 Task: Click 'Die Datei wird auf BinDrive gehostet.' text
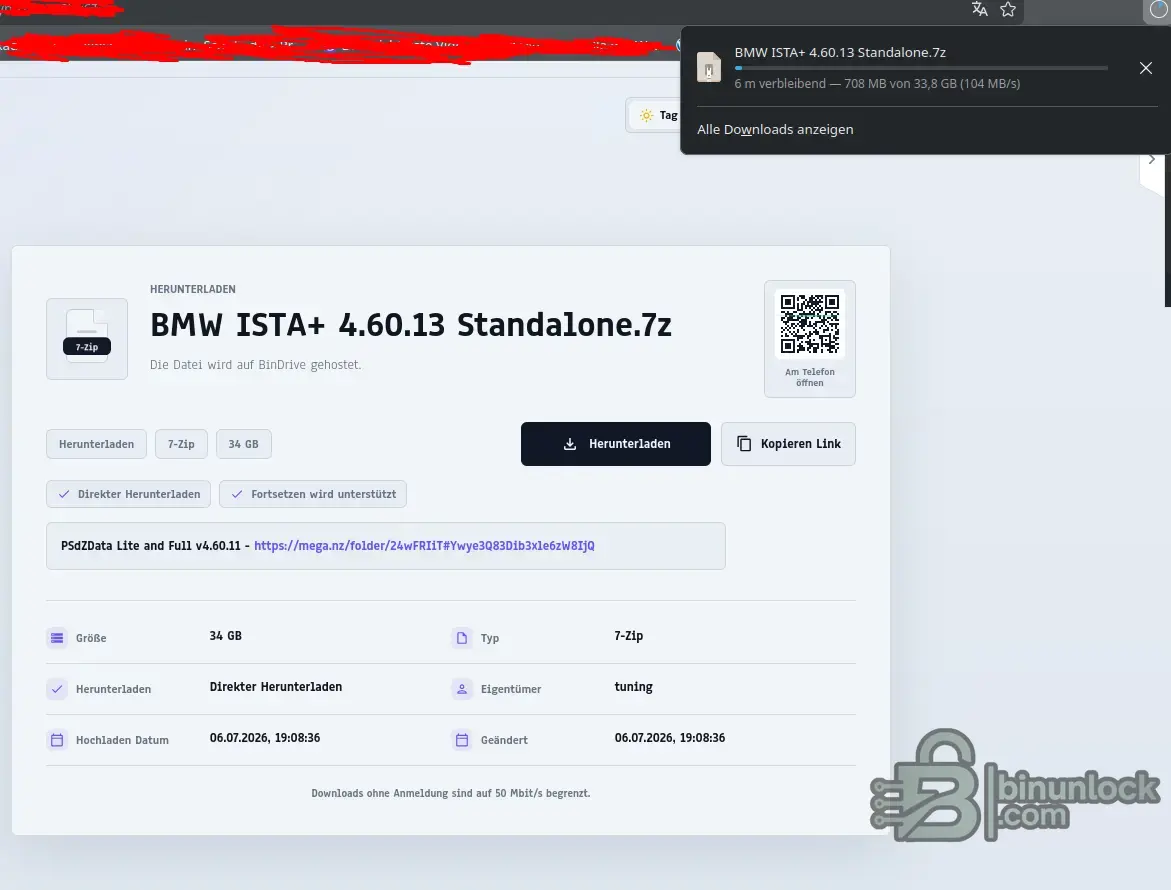(x=255, y=365)
